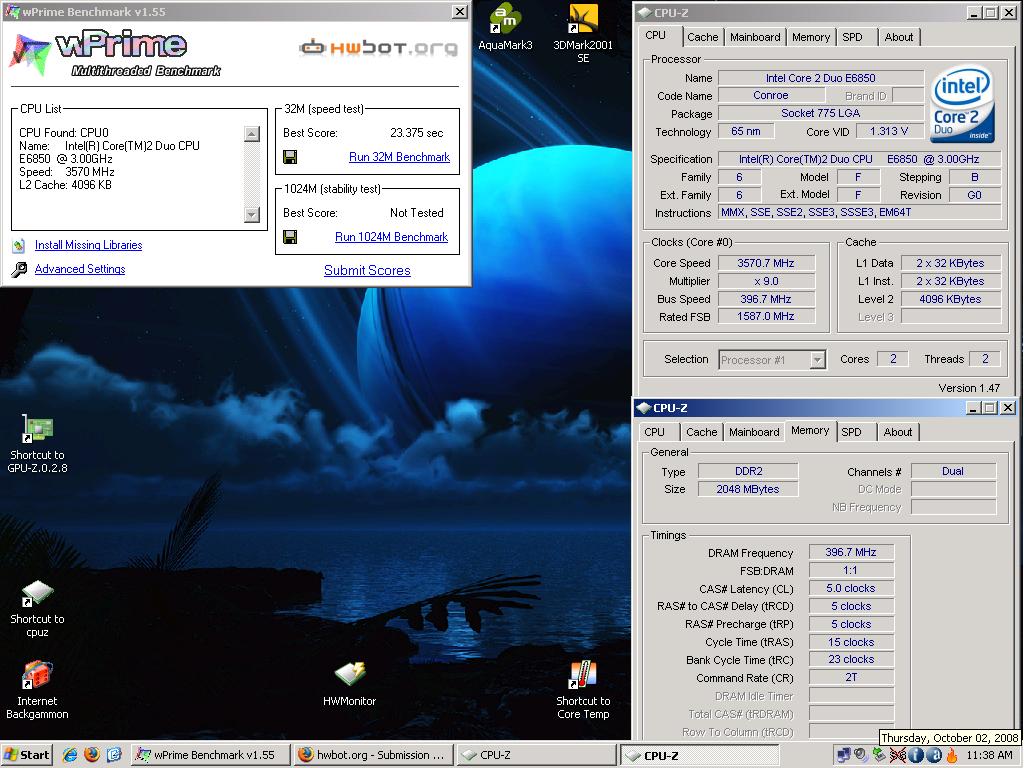Select the CPU tab in lower CPU-Z
Screen dimensions: 1024x768
click(654, 432)
